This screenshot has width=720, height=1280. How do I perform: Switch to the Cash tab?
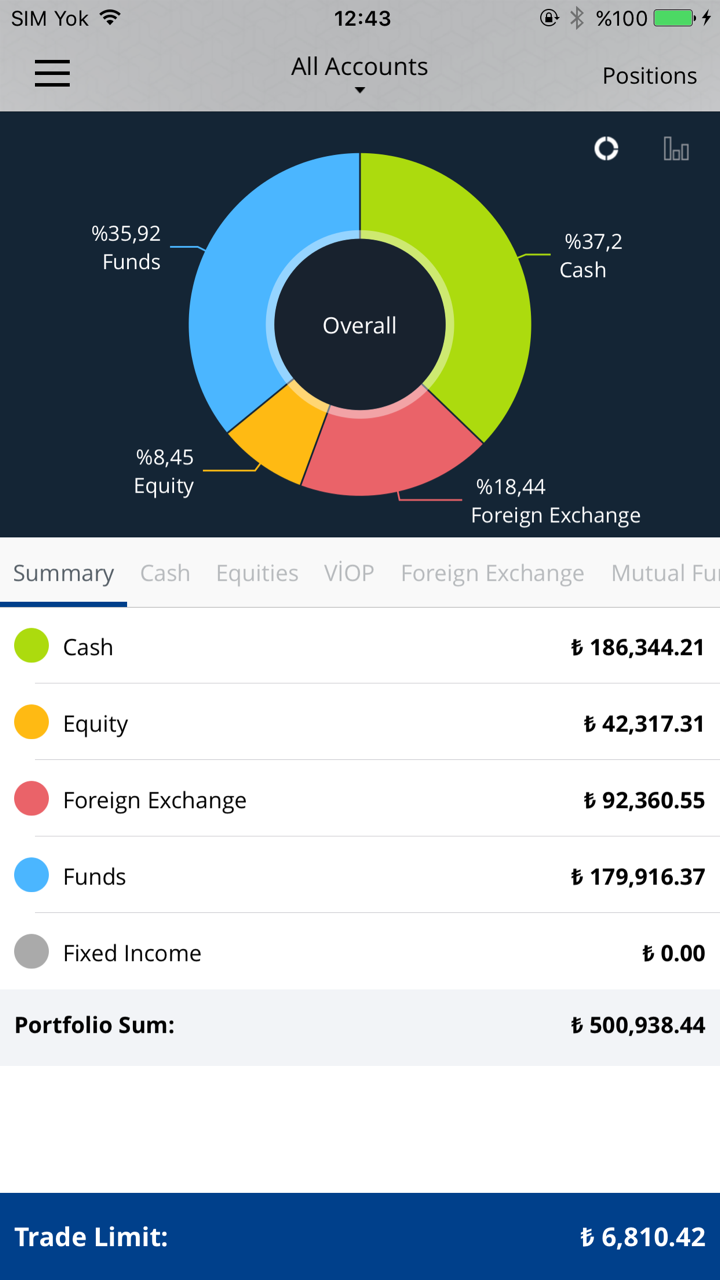[165, 573]
